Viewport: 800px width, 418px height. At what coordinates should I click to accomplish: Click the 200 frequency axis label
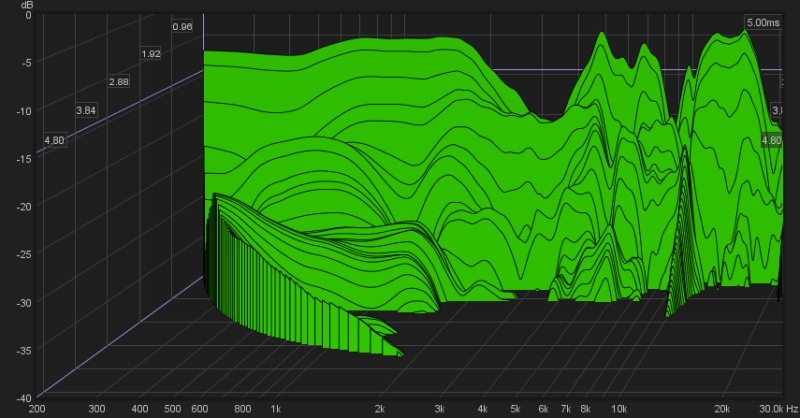37,409
